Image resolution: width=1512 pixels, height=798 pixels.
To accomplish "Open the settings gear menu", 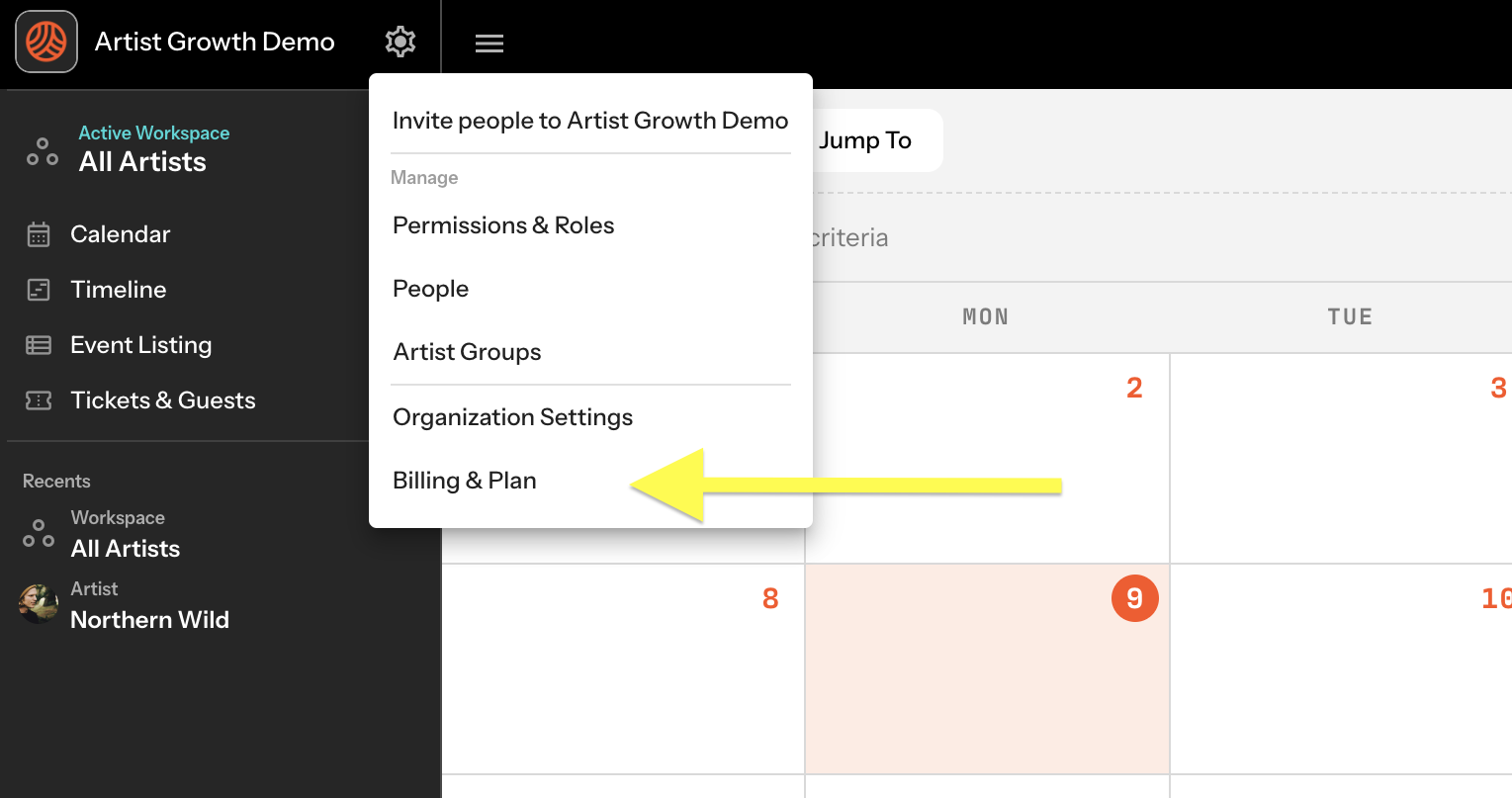I will 400,42.
